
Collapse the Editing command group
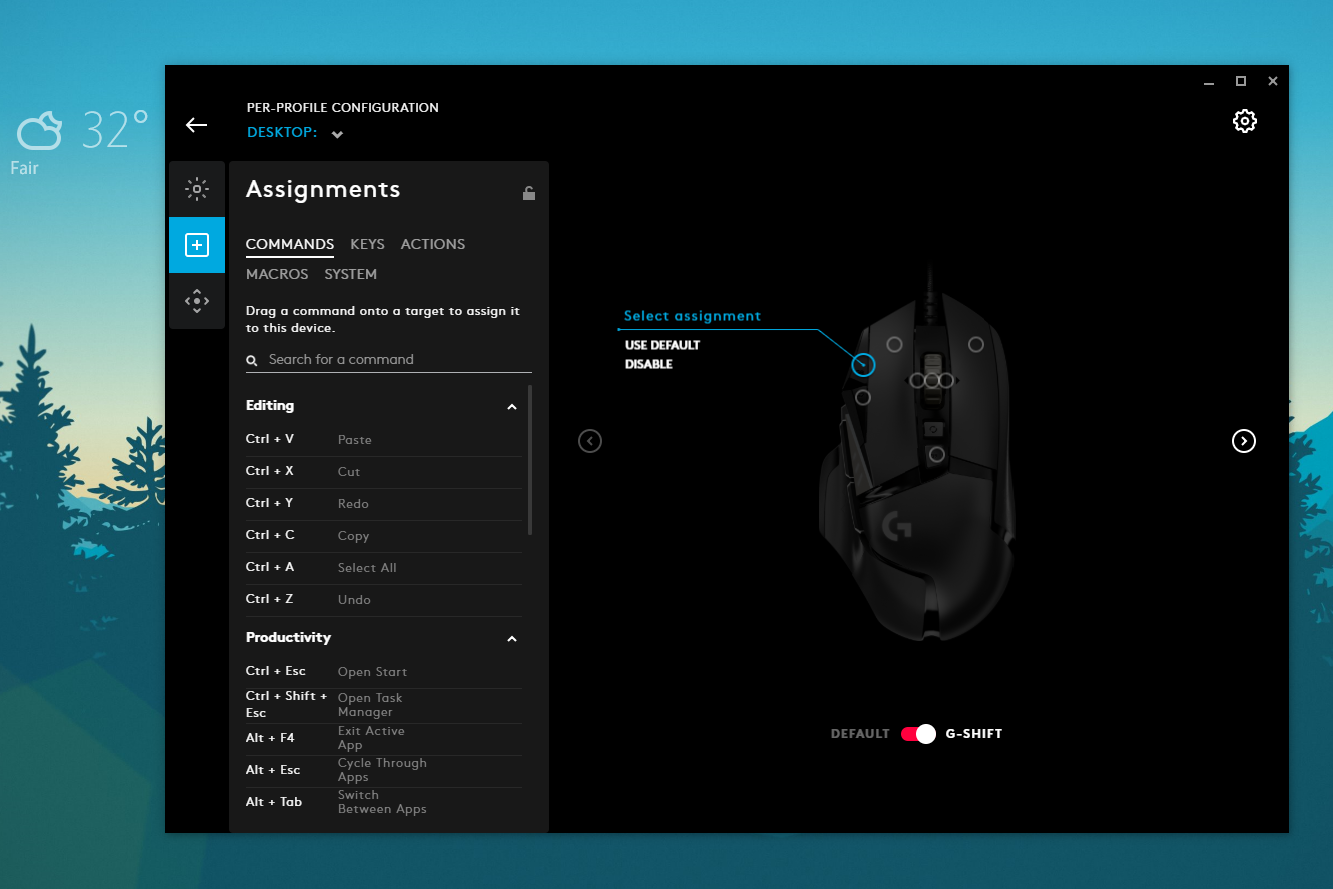point(512,407)
